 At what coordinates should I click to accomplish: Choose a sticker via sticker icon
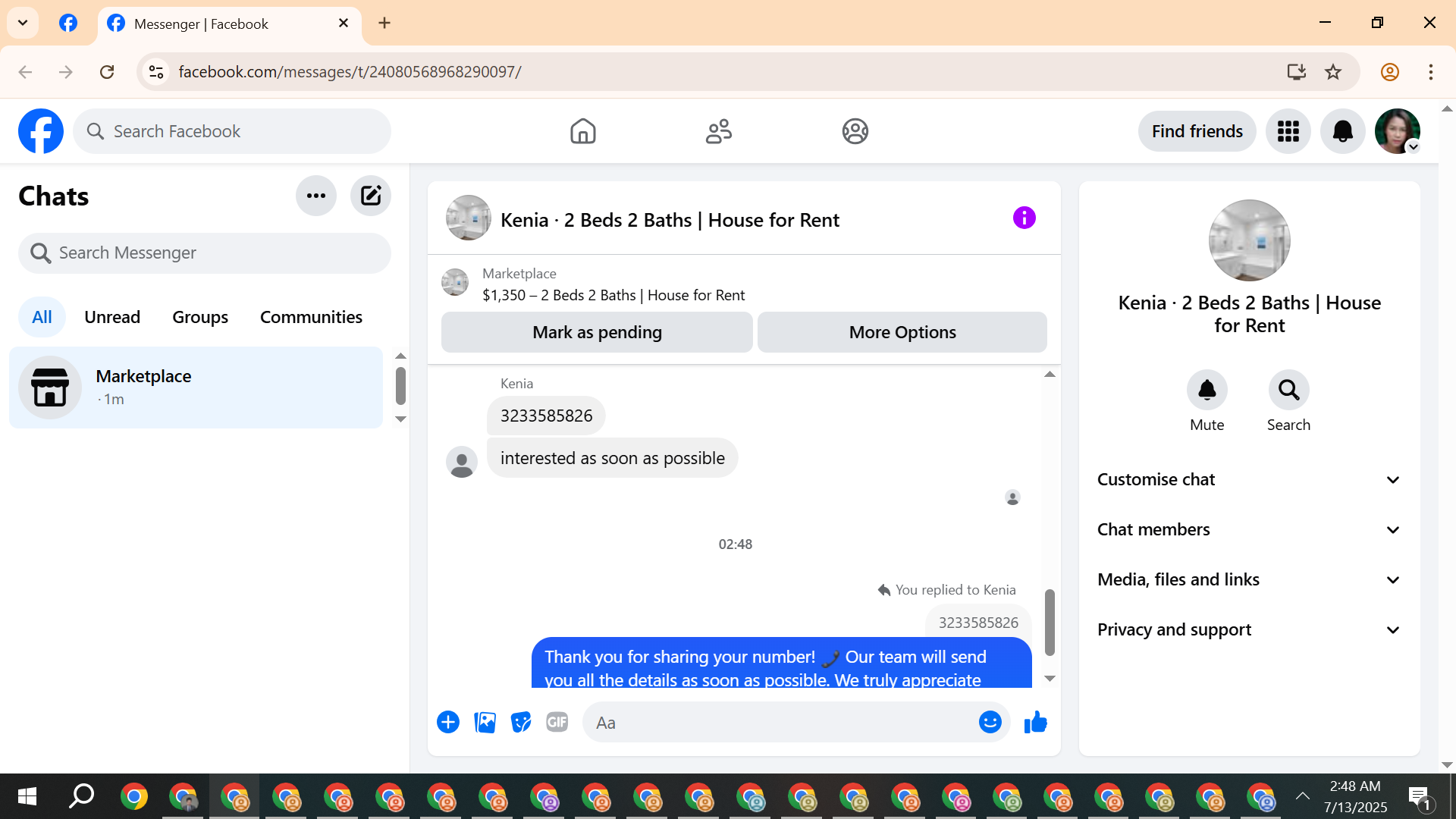[521, 722]
